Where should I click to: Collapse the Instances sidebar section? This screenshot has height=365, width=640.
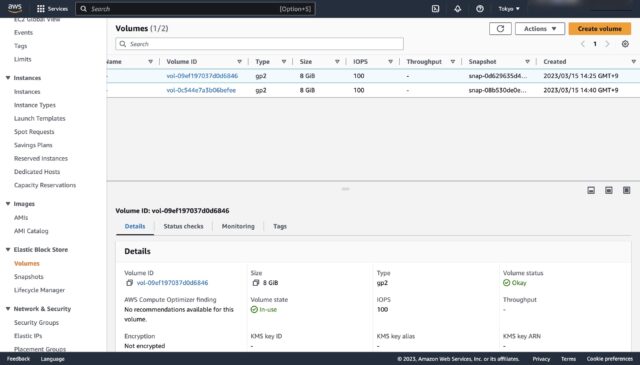tap(8, 78)
